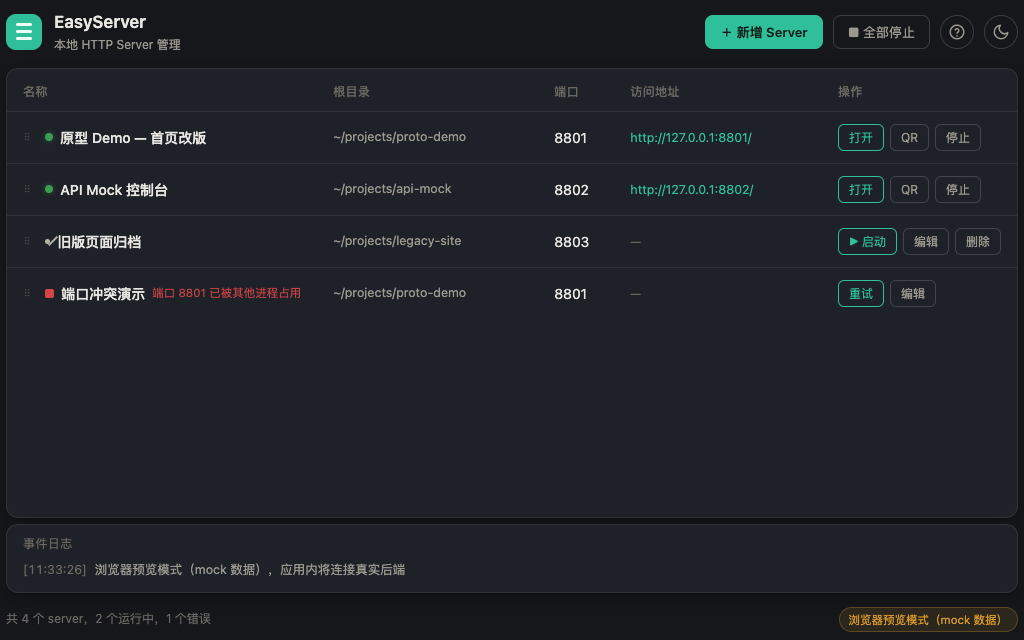The width and height of the screenshot is (1024, 640).
Task: Click the 8801 port cell of 端口冲突演示
Action: click(571, 294)
